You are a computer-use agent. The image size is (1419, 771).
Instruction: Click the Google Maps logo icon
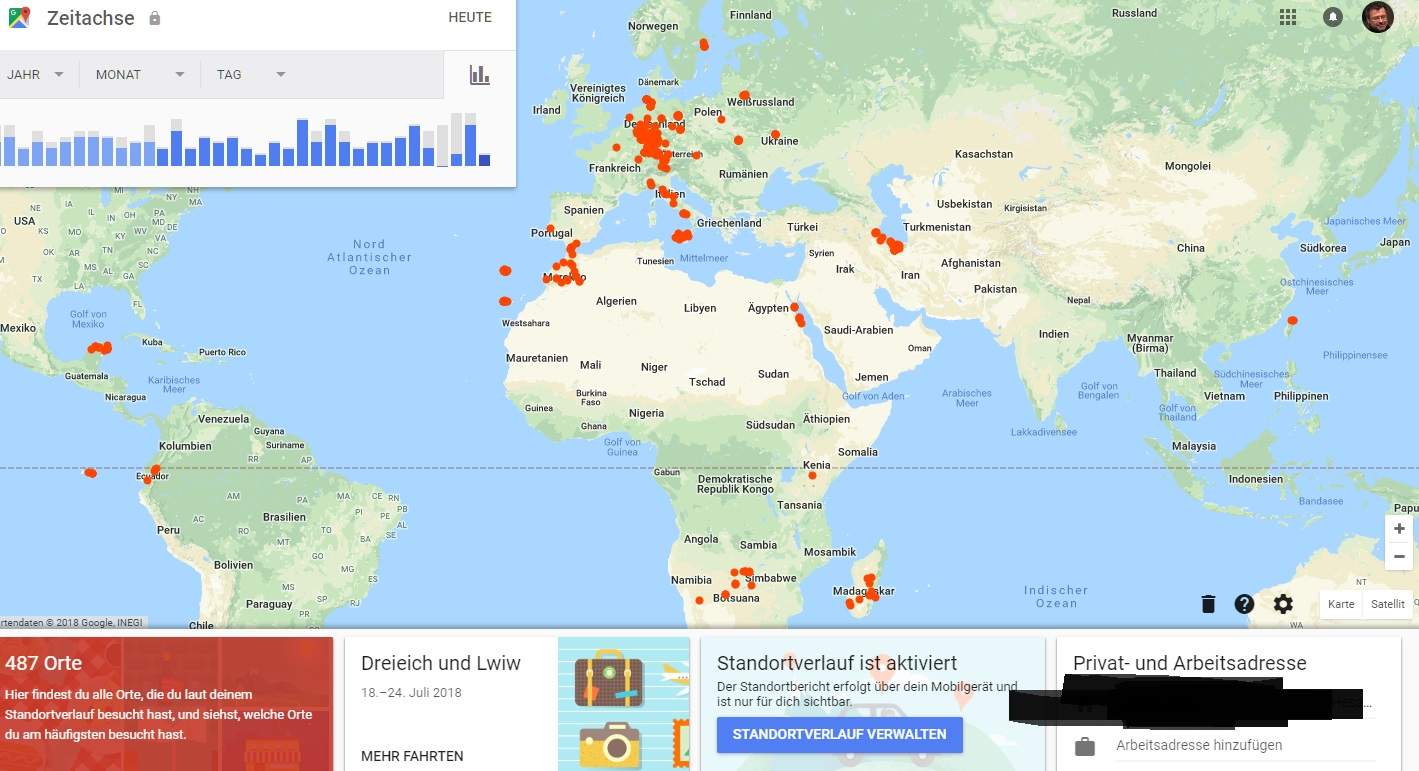click(17, 17)
